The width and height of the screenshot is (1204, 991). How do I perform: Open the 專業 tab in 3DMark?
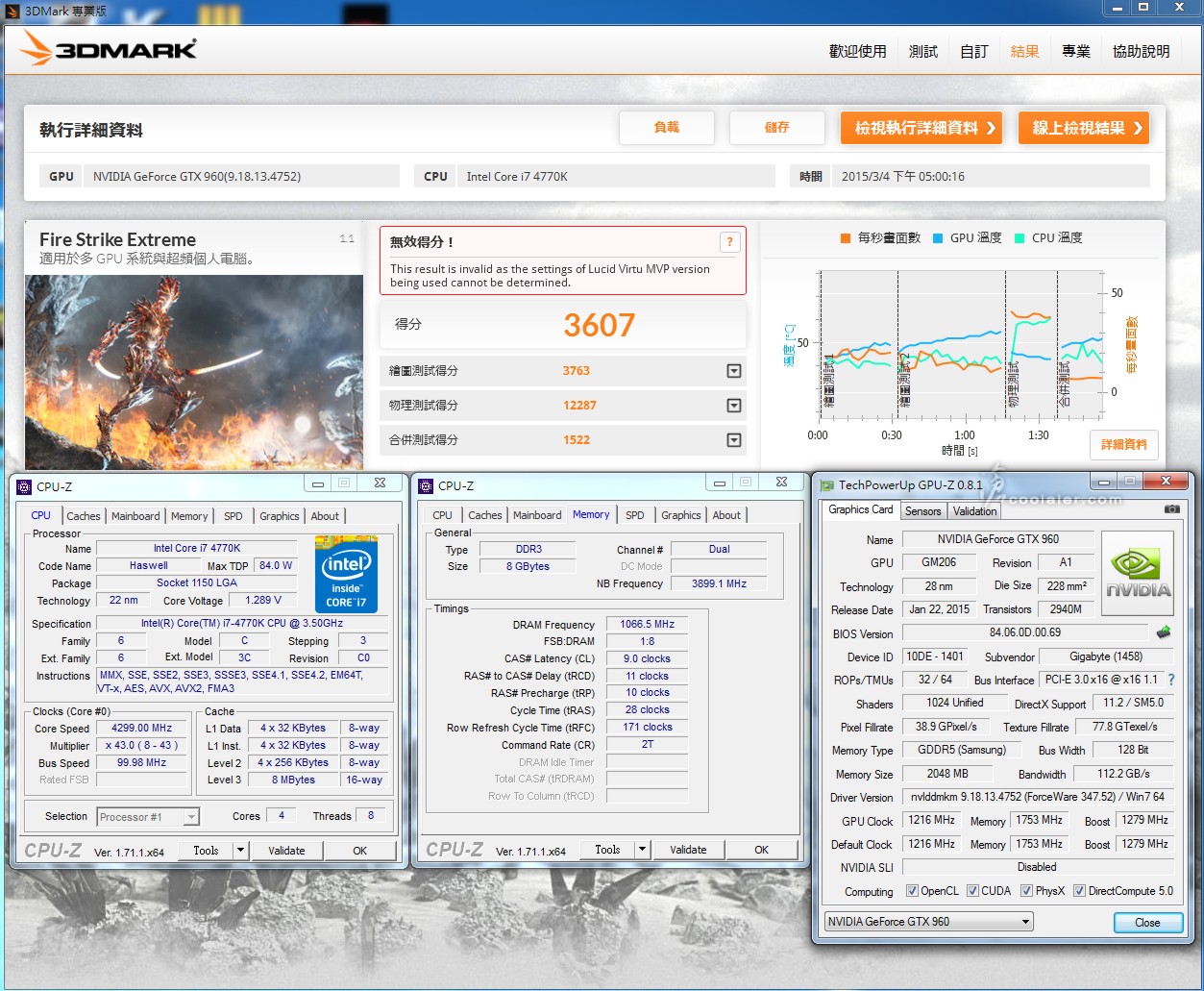(x=1076, y=51)
